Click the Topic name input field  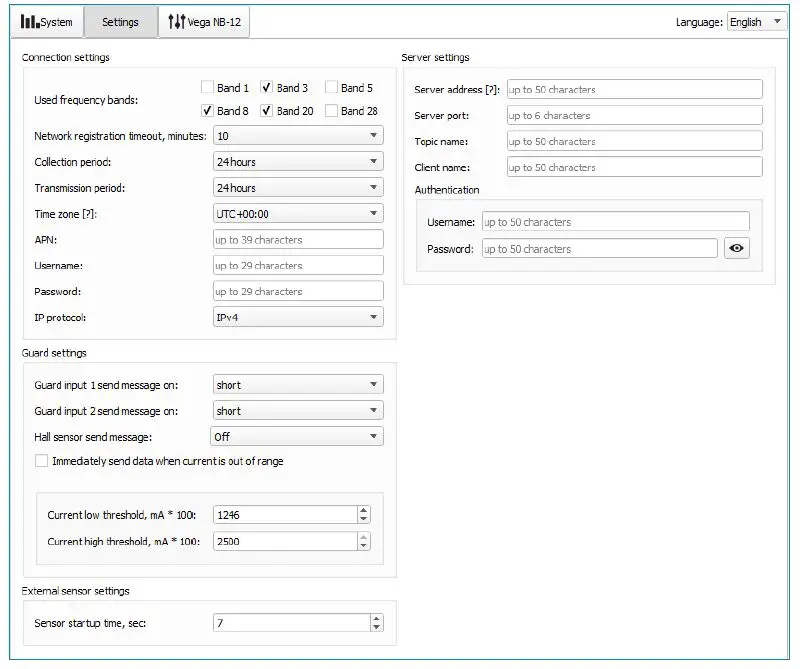634,142
